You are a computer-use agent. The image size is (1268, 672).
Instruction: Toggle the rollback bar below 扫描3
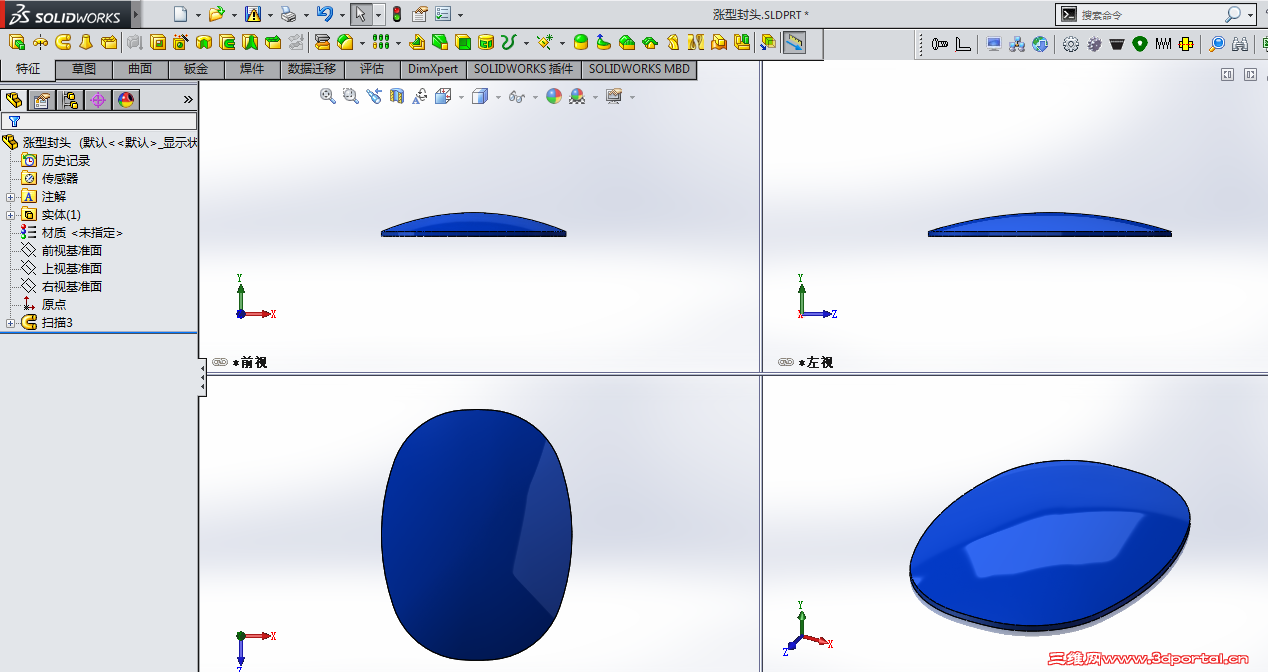coord(100,333)
